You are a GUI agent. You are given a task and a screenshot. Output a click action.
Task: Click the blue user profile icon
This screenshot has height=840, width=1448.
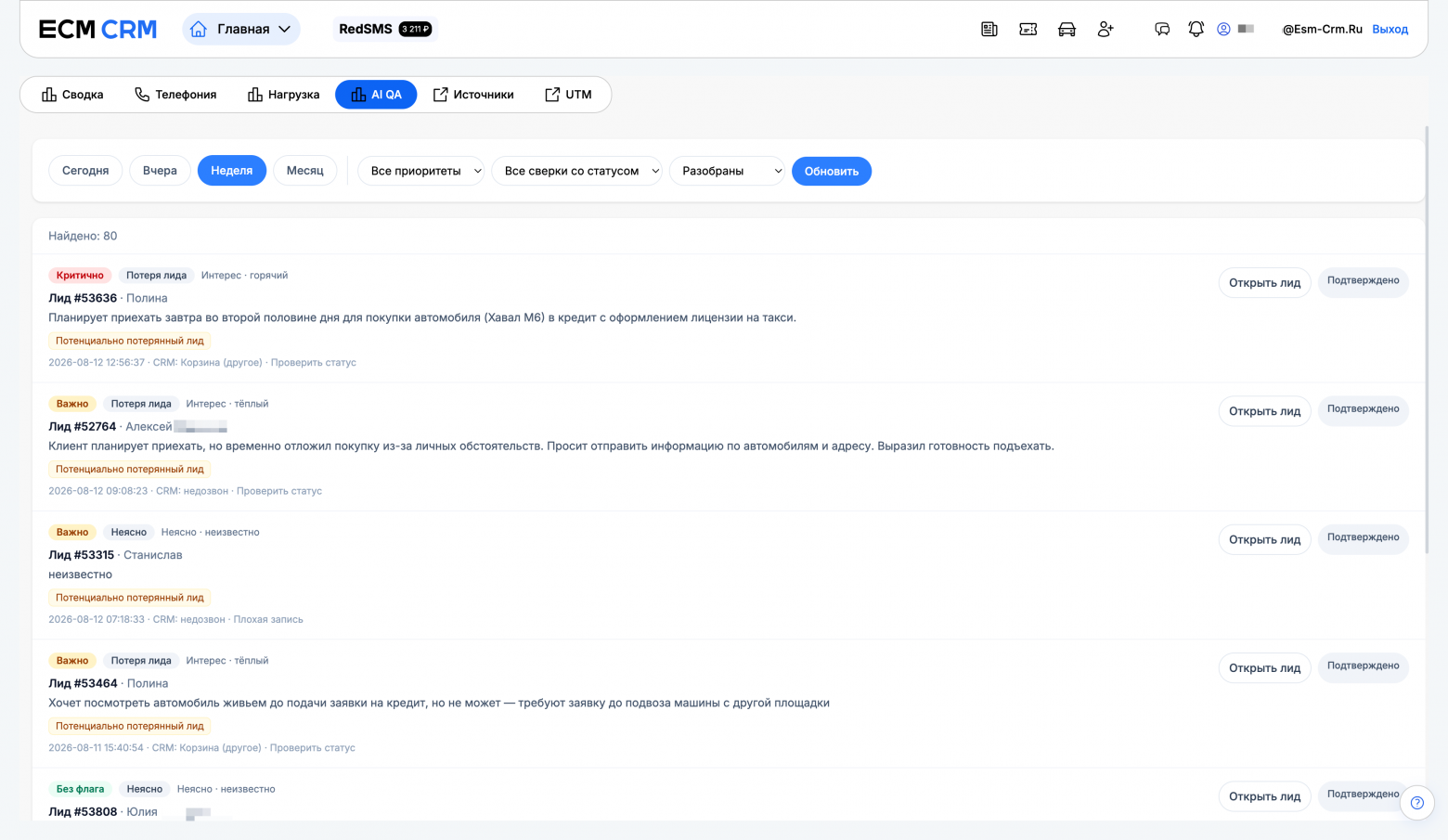click(1223, 30)
